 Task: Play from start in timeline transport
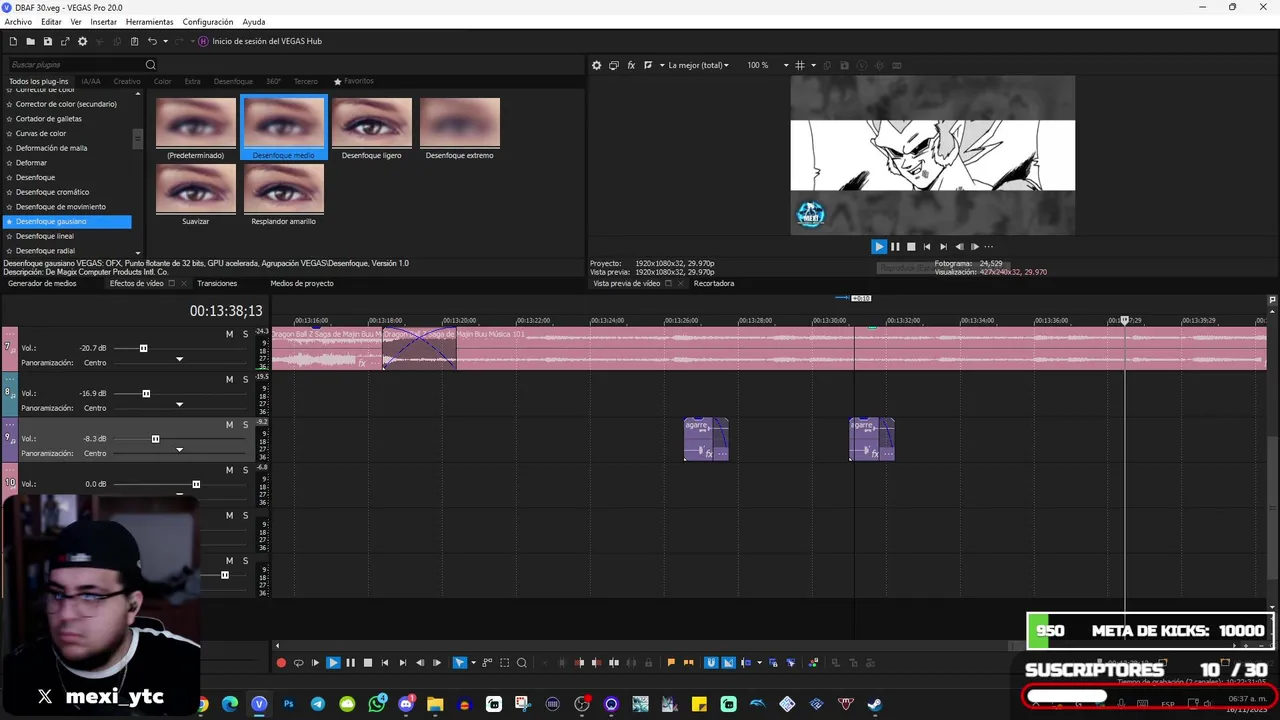(315, 663)
